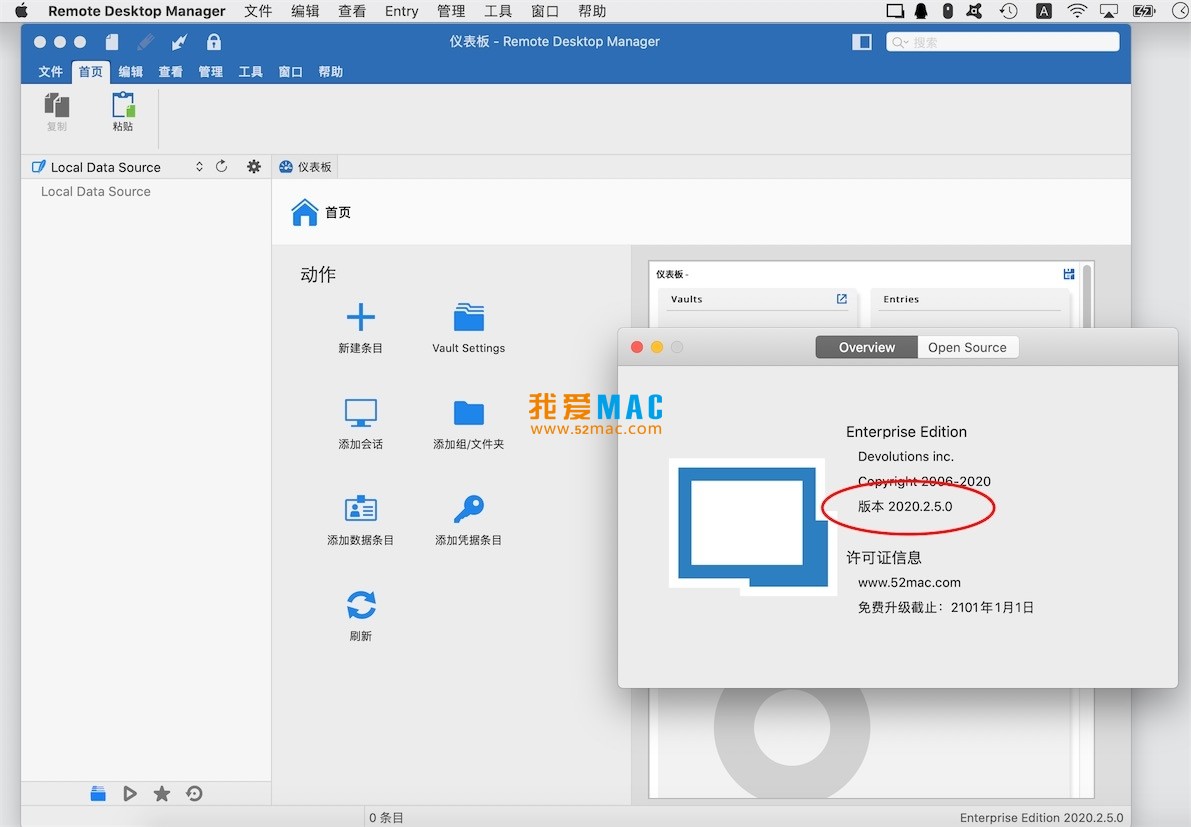The height and width of the screenshot is (827, 1191).
Task: Click the 添加会话 monitor icon
Action: tap(360, 413)
